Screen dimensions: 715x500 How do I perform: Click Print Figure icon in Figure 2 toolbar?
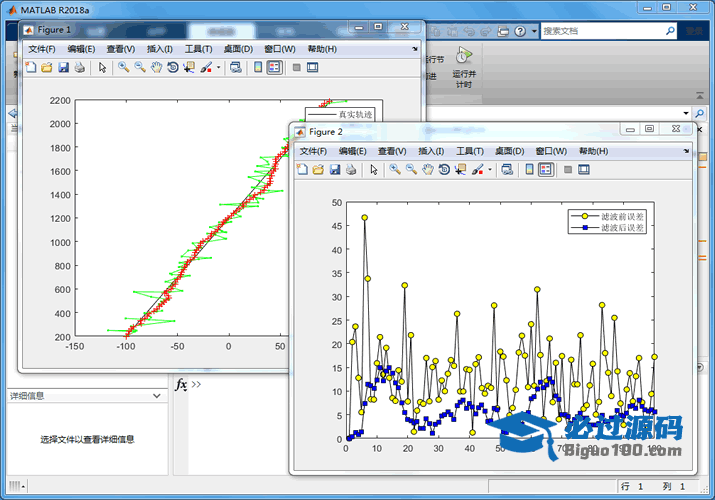[351, 170]
